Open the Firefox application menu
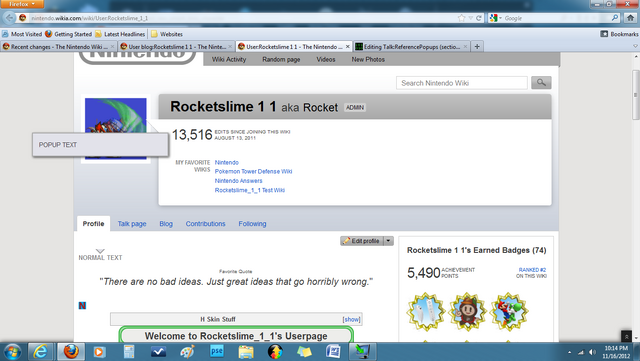 tap(22, 4)
